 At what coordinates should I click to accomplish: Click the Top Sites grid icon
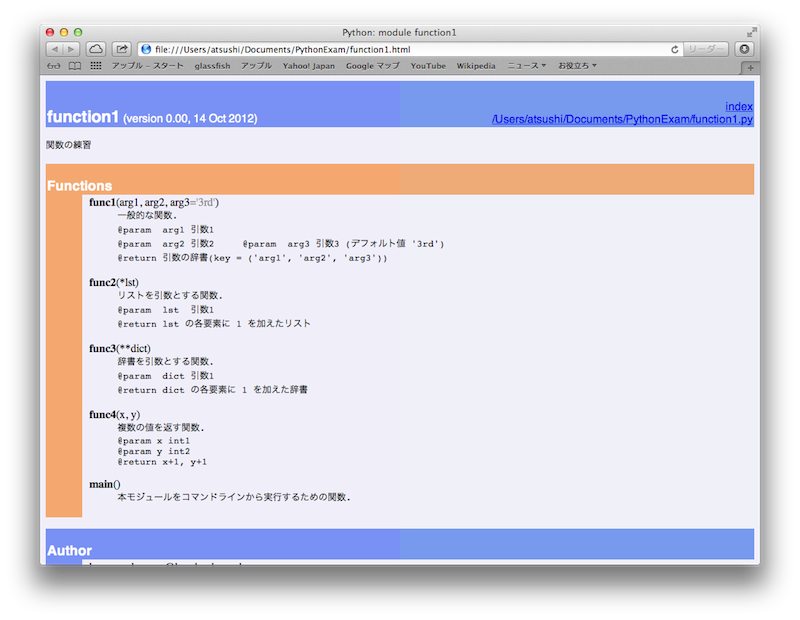tap(95, 66)
